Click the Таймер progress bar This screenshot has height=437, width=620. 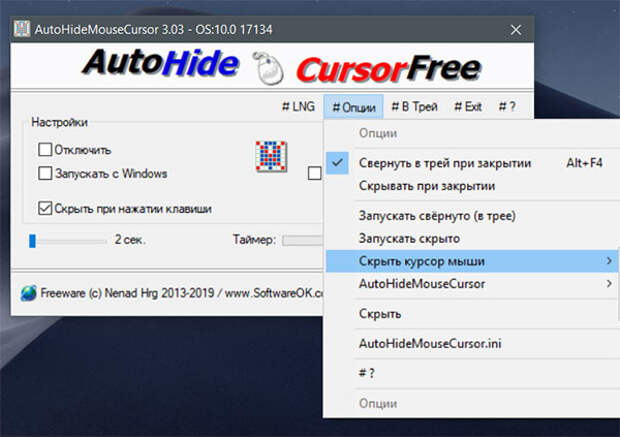click(303, 240)
